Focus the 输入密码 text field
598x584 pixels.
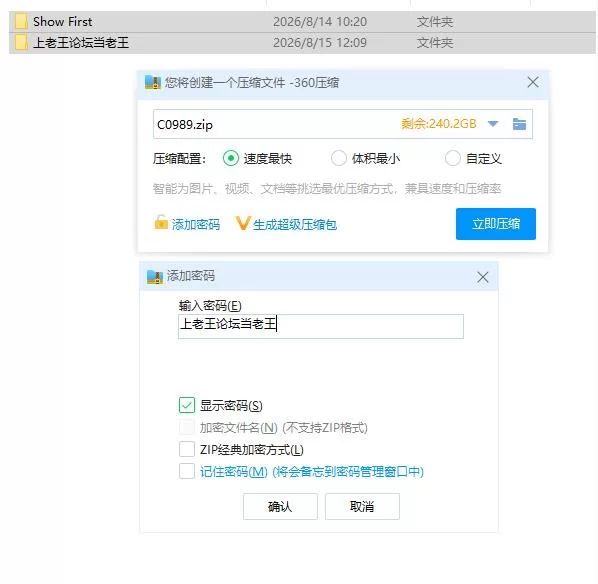pyautogui.click(x=321, y=327)
